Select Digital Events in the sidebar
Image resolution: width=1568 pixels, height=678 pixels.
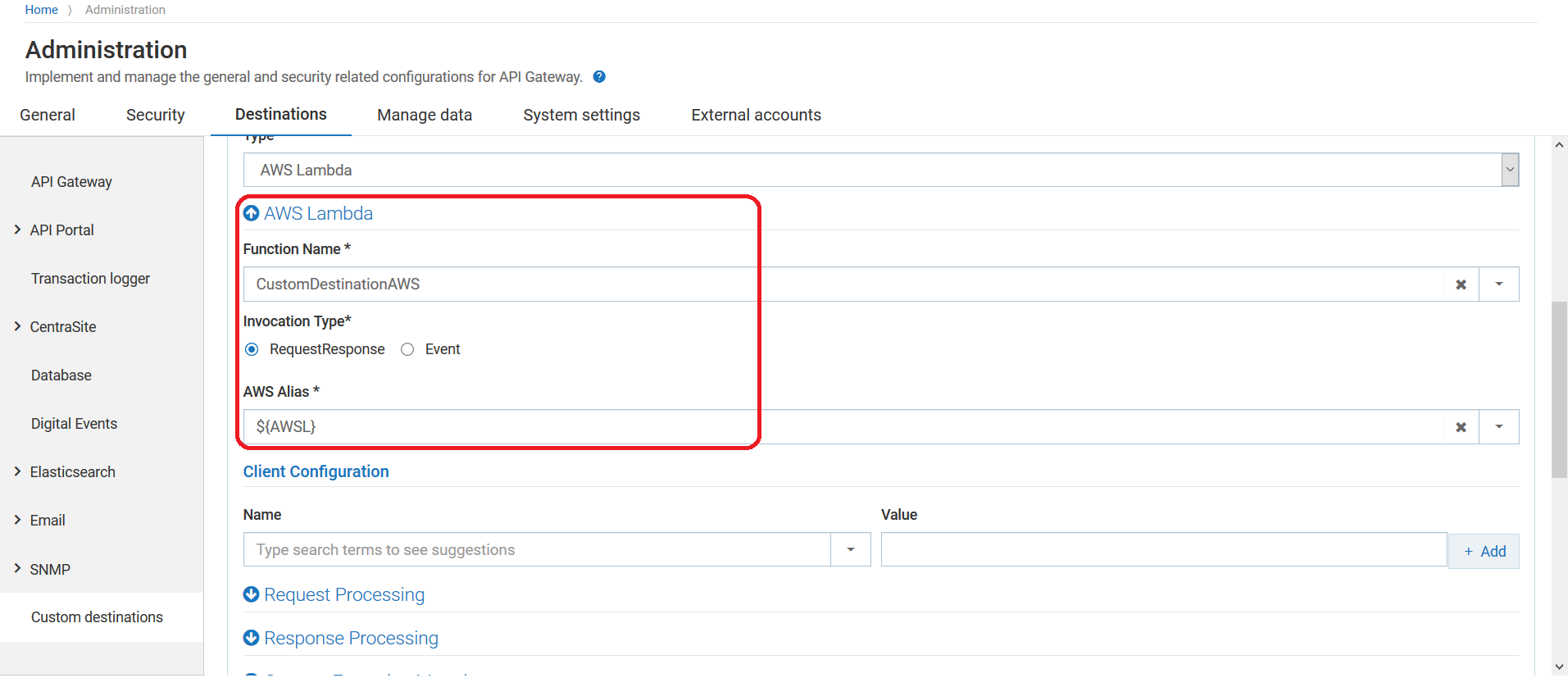pos(74,424)
